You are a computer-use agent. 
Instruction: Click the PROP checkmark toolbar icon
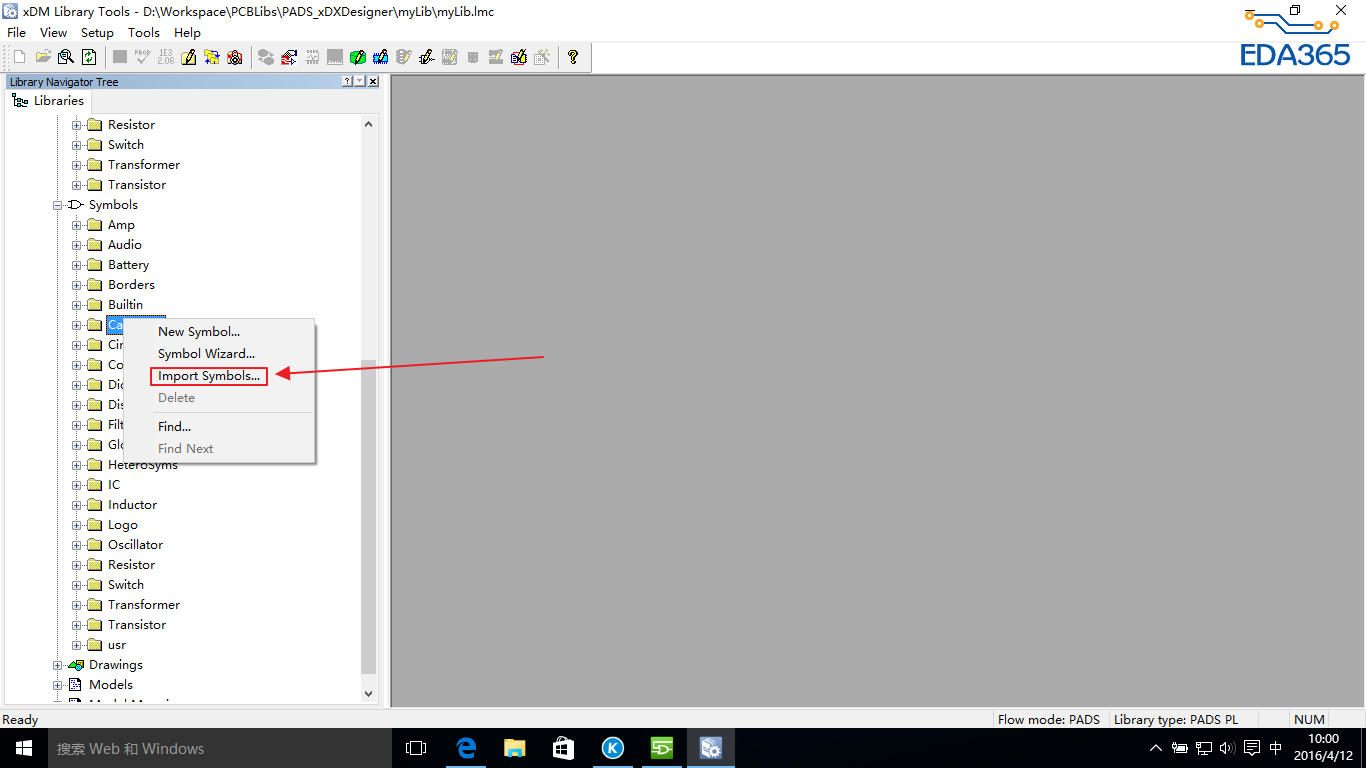pyautogui.click(x=143, y=57)
